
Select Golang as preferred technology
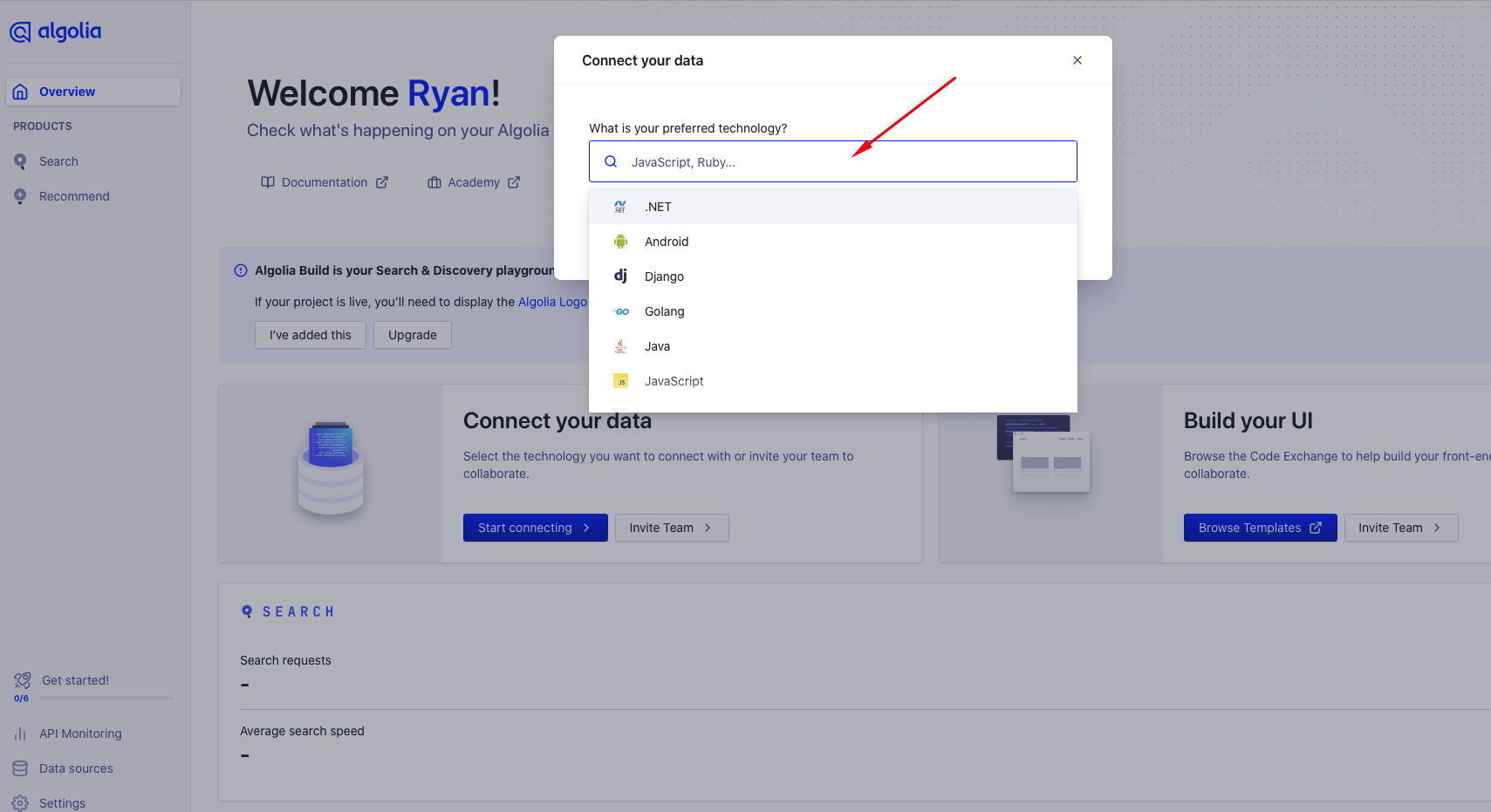(x=833, y=311)
